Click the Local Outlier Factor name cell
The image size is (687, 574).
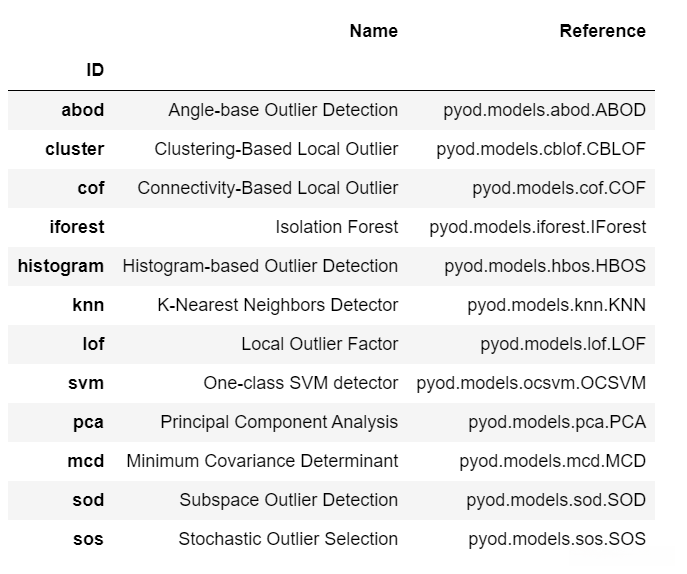pos(319,344)
